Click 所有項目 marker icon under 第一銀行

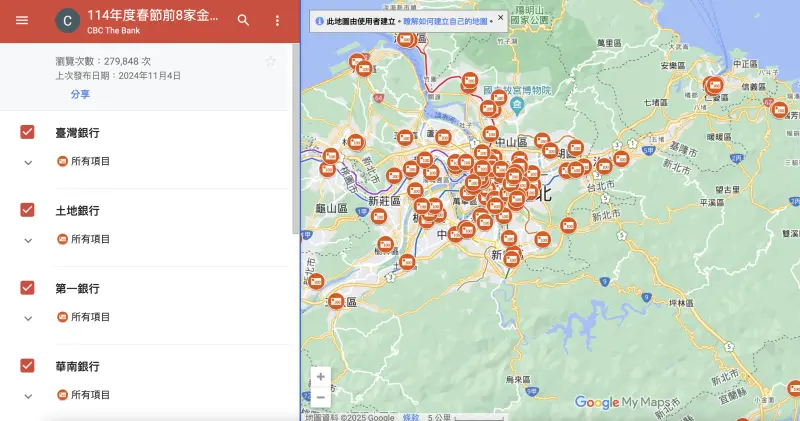click(x=62, y=317)
